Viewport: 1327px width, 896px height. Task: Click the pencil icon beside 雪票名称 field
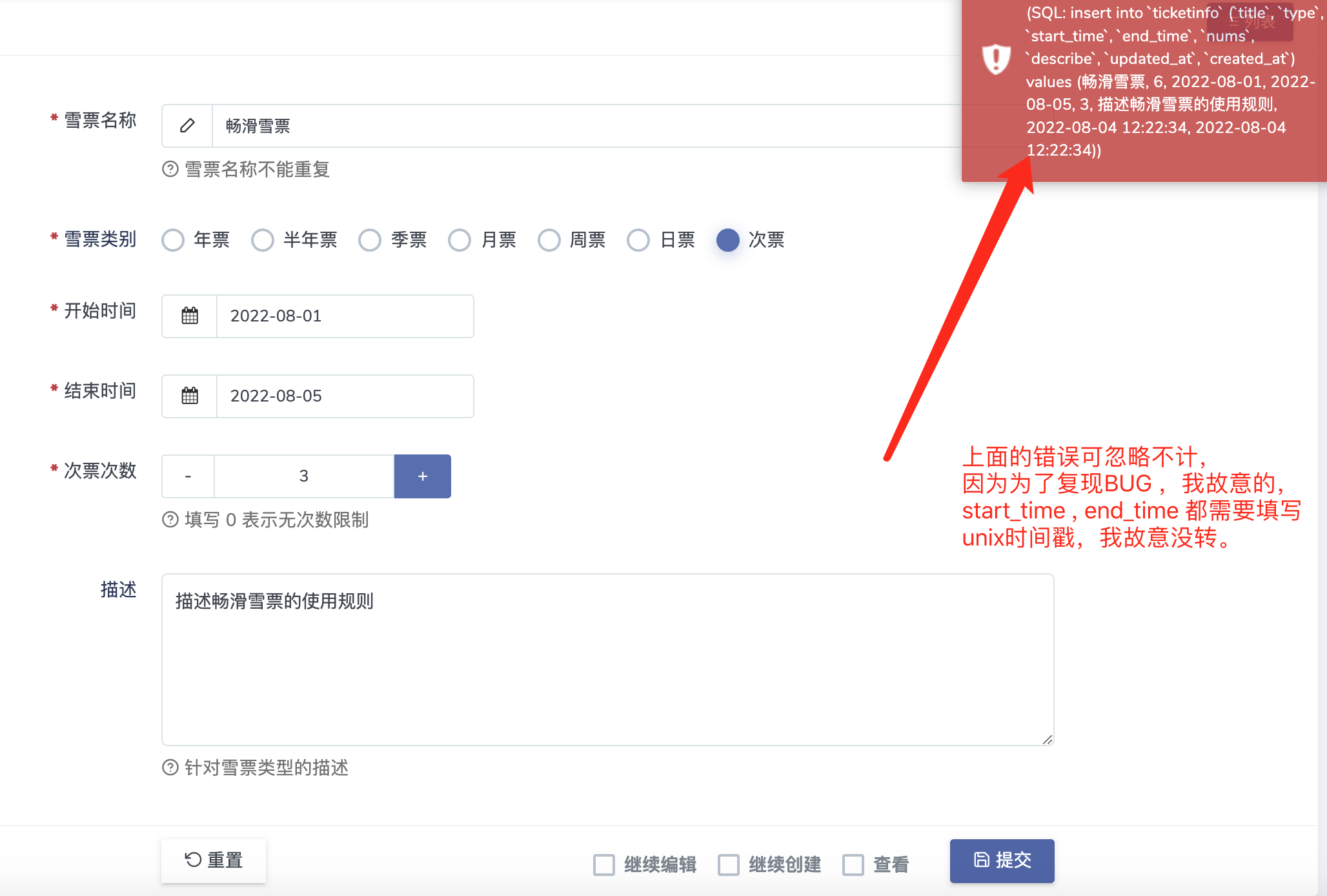click(x=187, y=126)
